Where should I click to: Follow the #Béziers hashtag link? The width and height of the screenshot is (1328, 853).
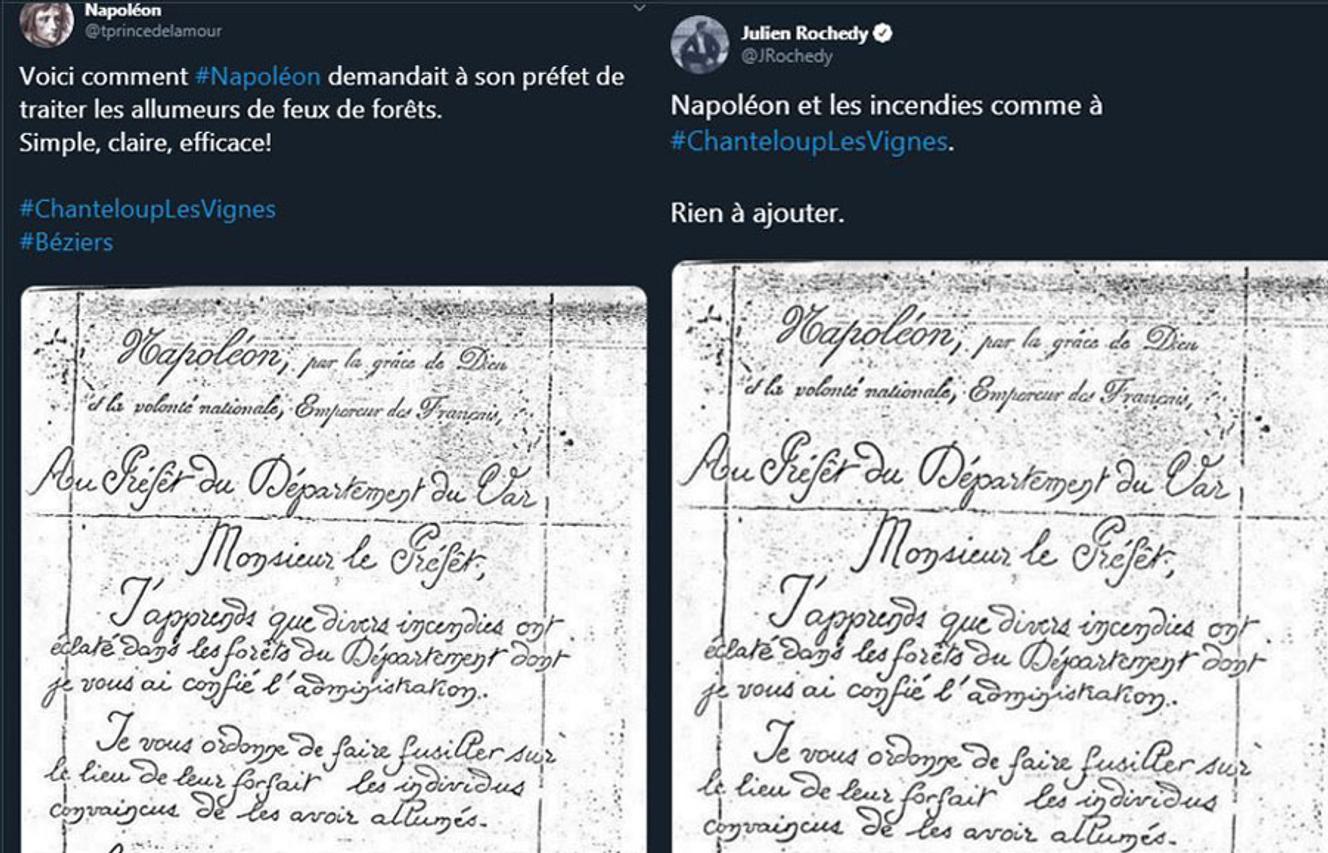coord(66,242)
